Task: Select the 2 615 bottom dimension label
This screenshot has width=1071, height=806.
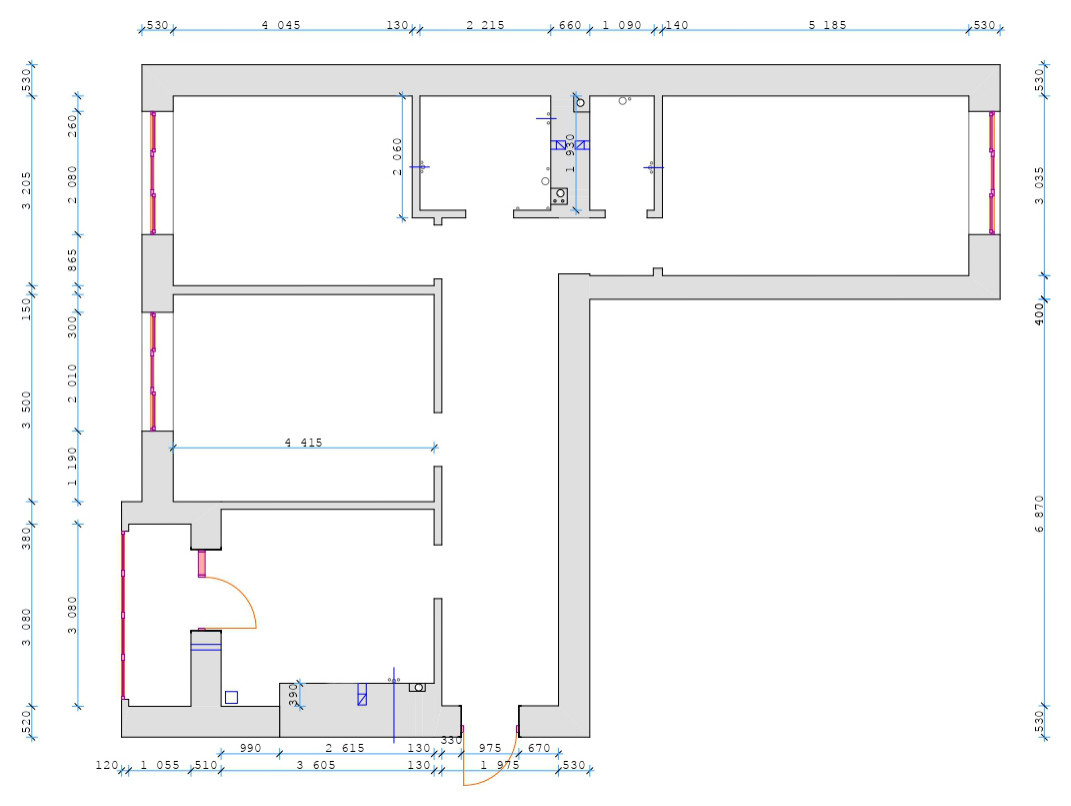Action: 345,748
